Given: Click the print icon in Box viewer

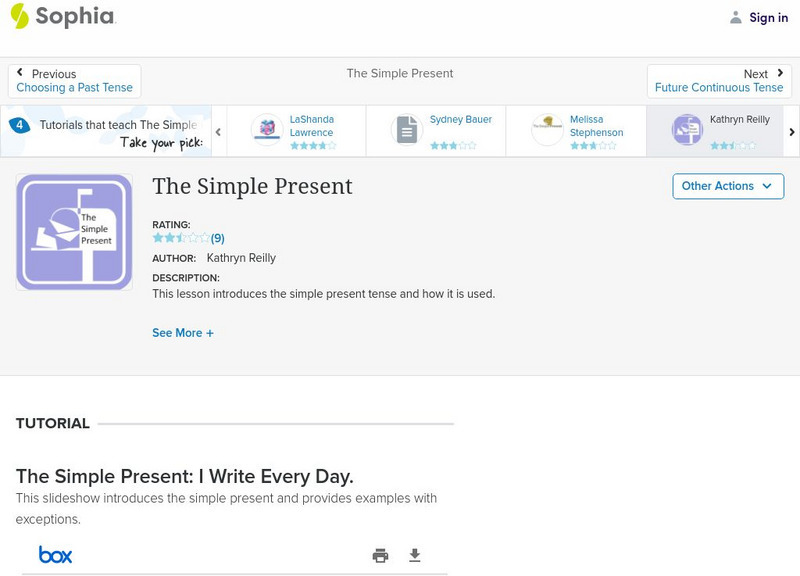Looking at the screenshot, I should tap(380, 556).
